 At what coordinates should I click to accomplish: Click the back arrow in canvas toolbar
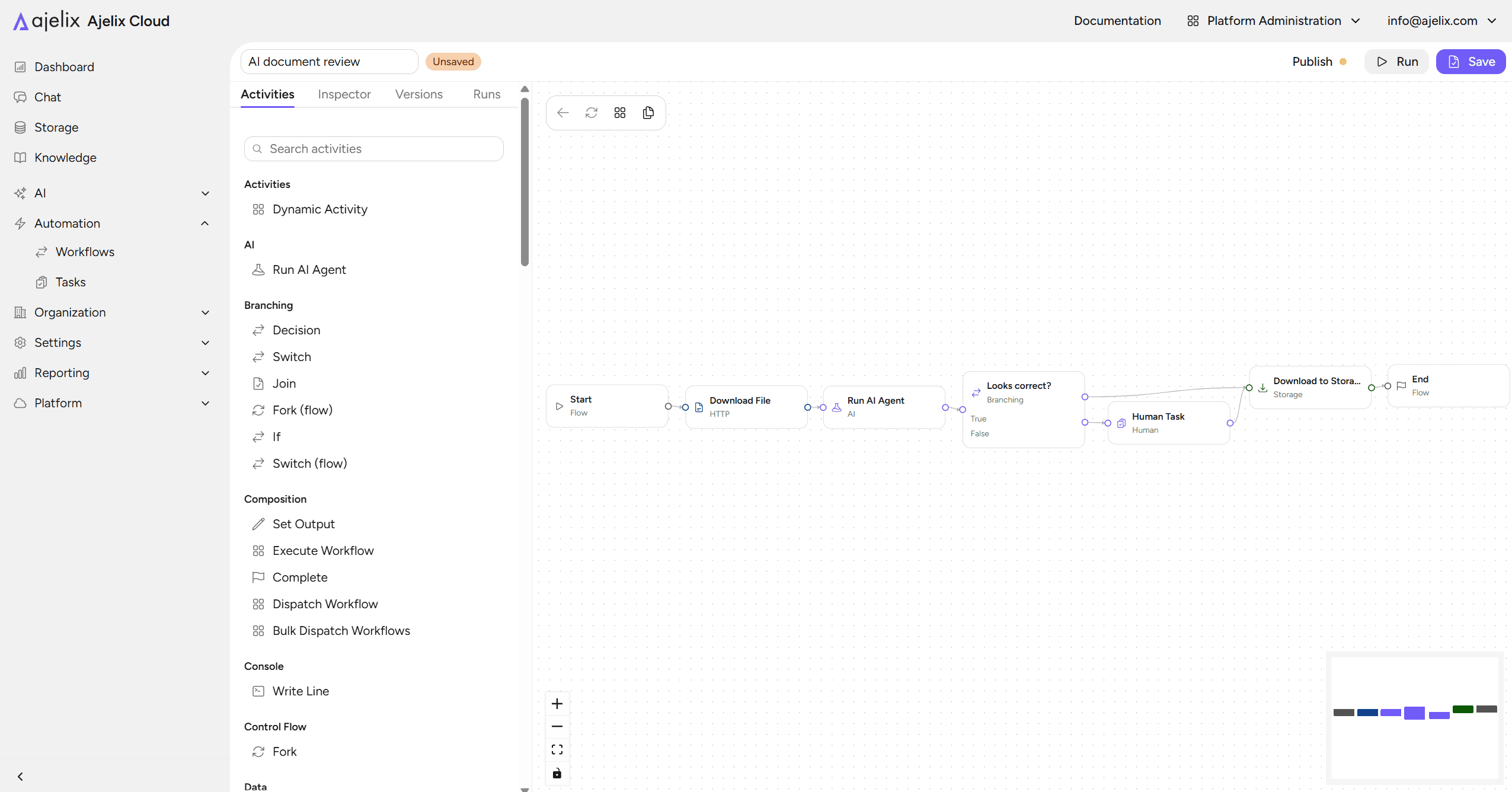tap(563, 113)
